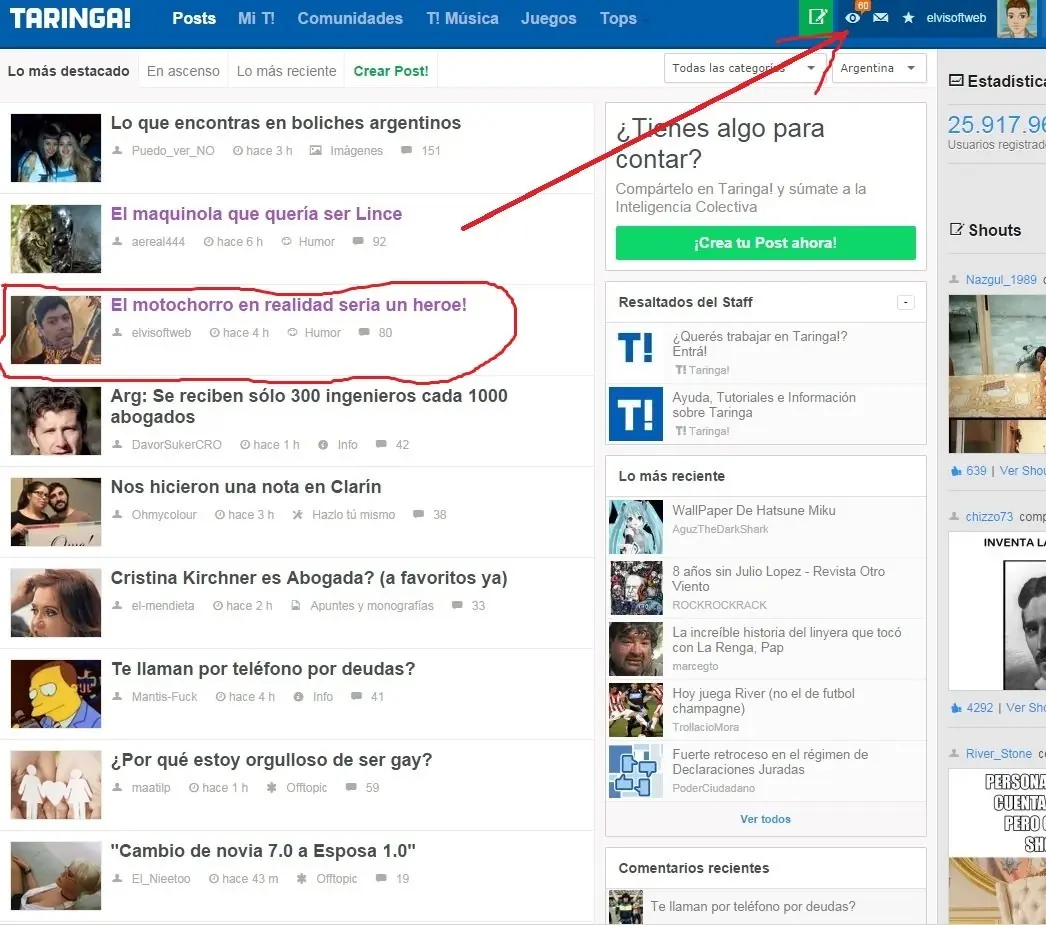The height and width of the screenshot is (925, 1046).
Task: Click Homer Simpson lawyer thumbnail of deudas post
Action: click(x=56, y=694)
